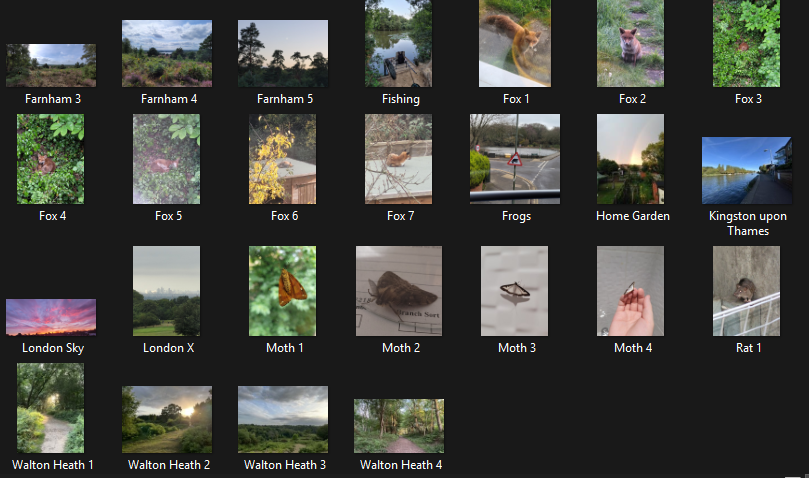
Task: Open the Fox 4 picture thumbnail
Action: [x=51, y=159]
